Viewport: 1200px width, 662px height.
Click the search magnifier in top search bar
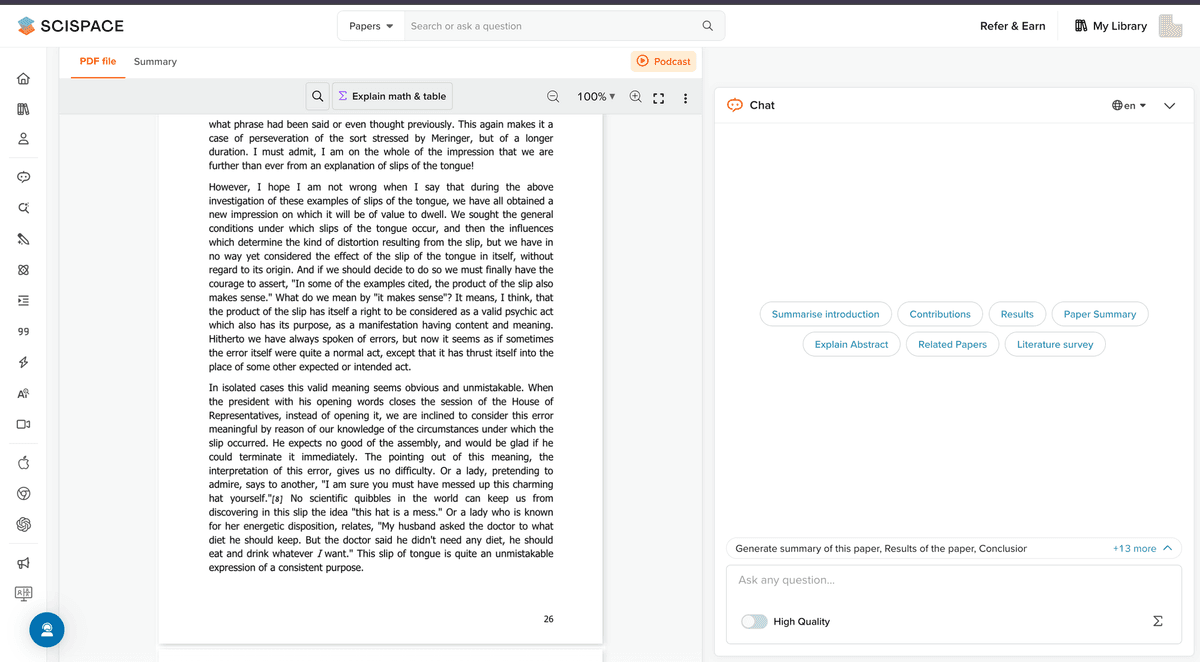(708, 26)
